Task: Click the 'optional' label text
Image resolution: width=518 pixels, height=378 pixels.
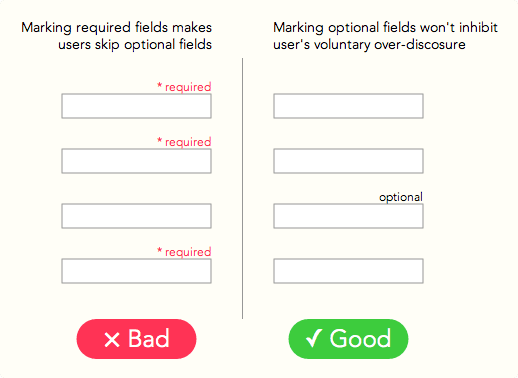Action: point(401,197)
